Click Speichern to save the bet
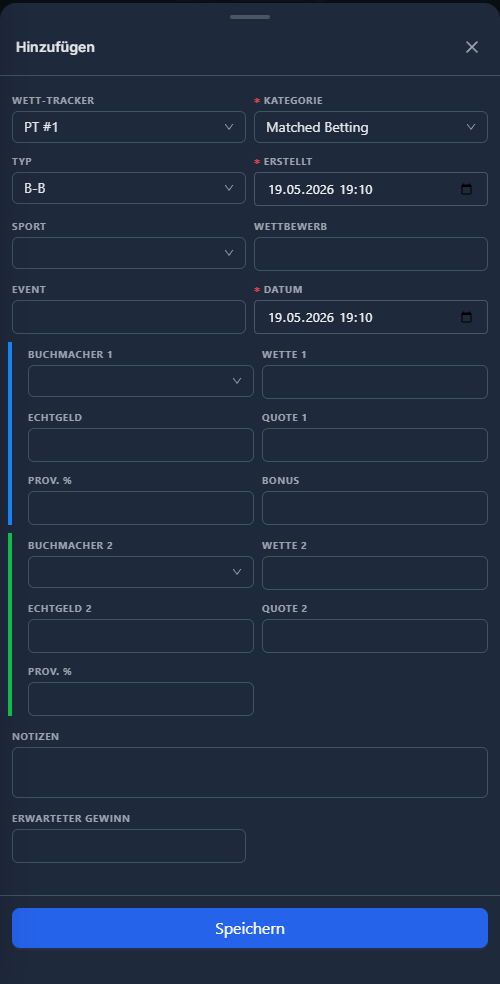The image size is (500, 984). point(250,928)
